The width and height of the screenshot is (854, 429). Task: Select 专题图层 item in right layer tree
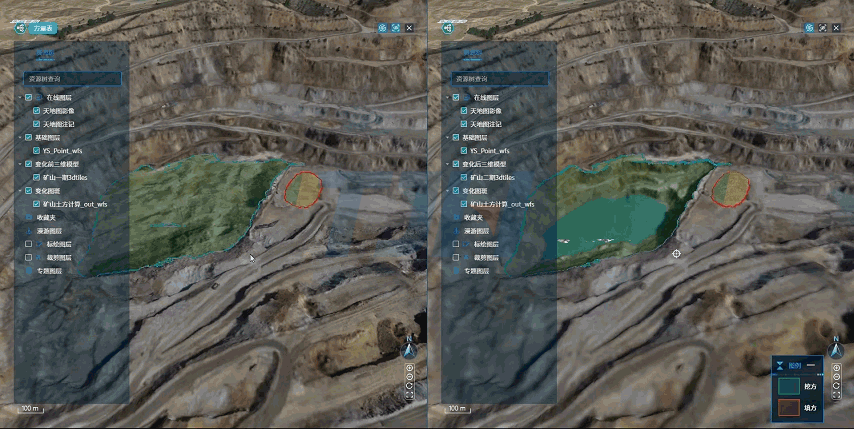coord(477,270)
